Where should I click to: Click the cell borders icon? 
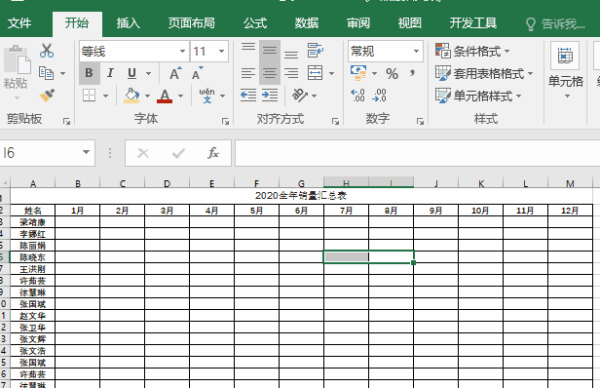pyautogui.click(x=89, y=95)
